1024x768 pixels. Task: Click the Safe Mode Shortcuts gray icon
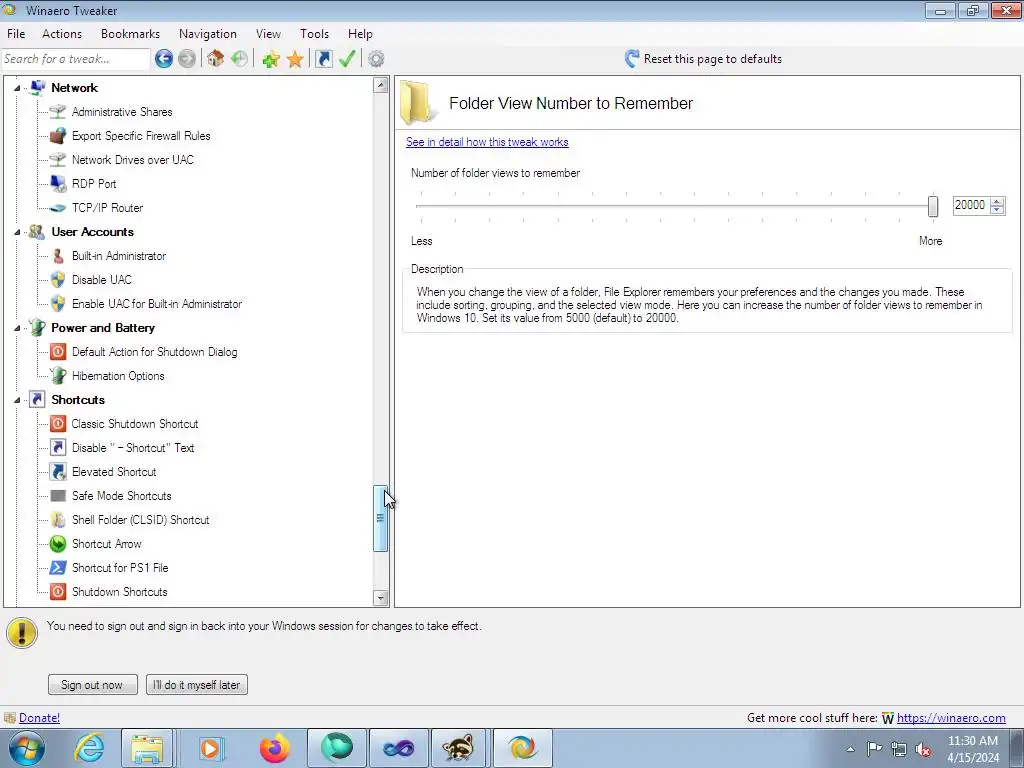58,496
